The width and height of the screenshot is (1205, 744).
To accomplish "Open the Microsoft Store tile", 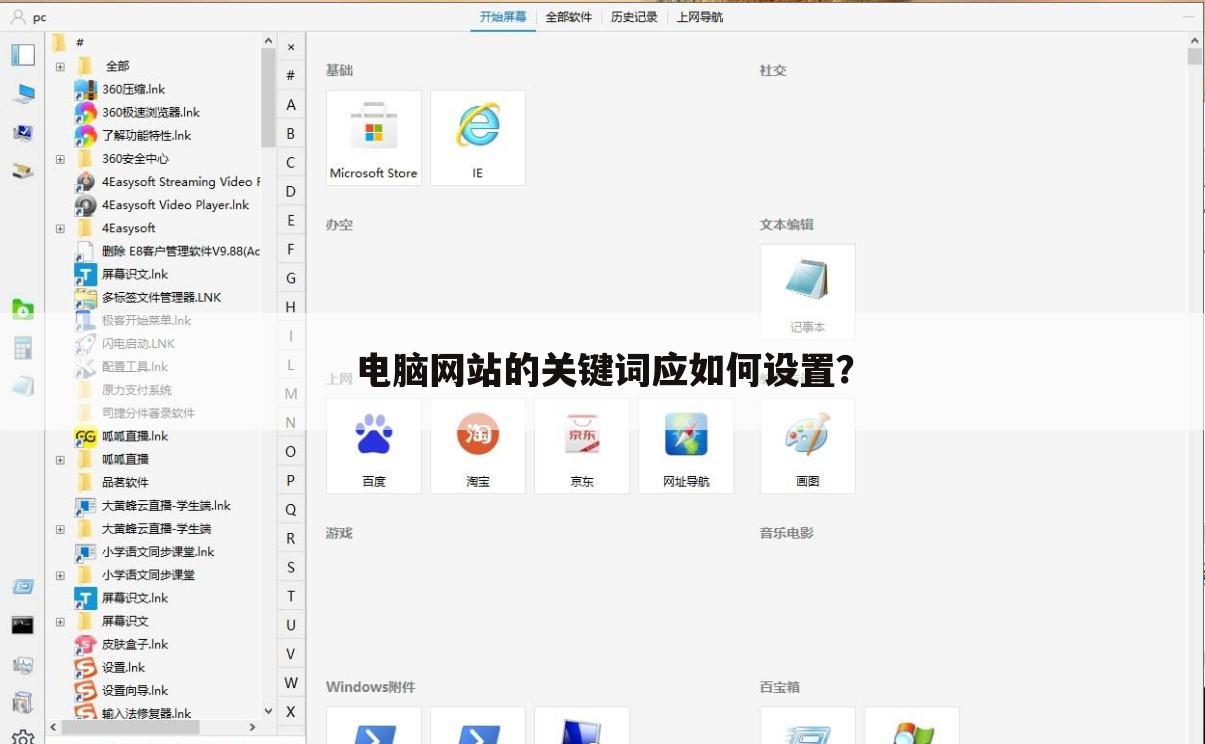I will [x=373, y=136].
